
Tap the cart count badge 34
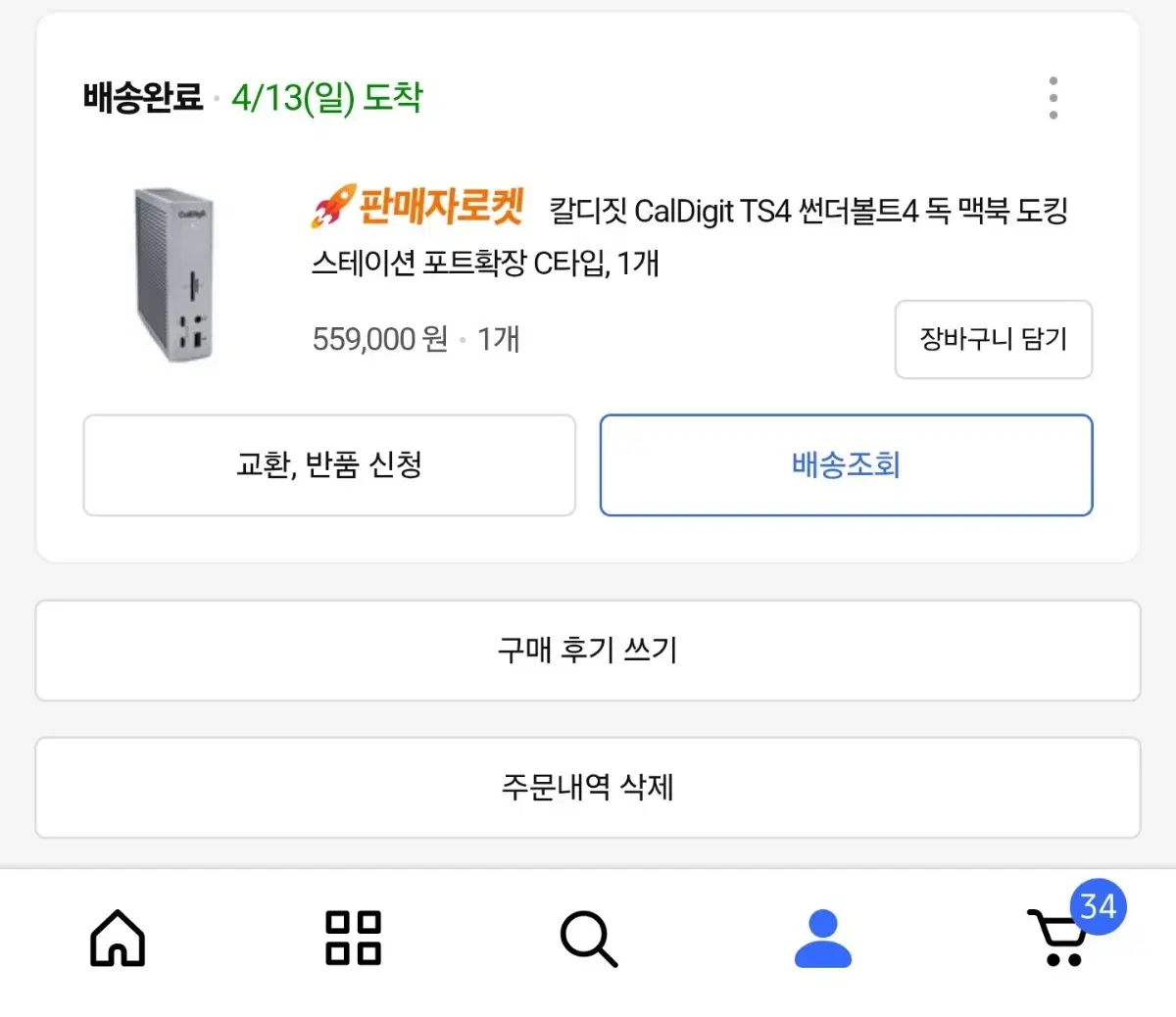click(x=1098, y=907)
